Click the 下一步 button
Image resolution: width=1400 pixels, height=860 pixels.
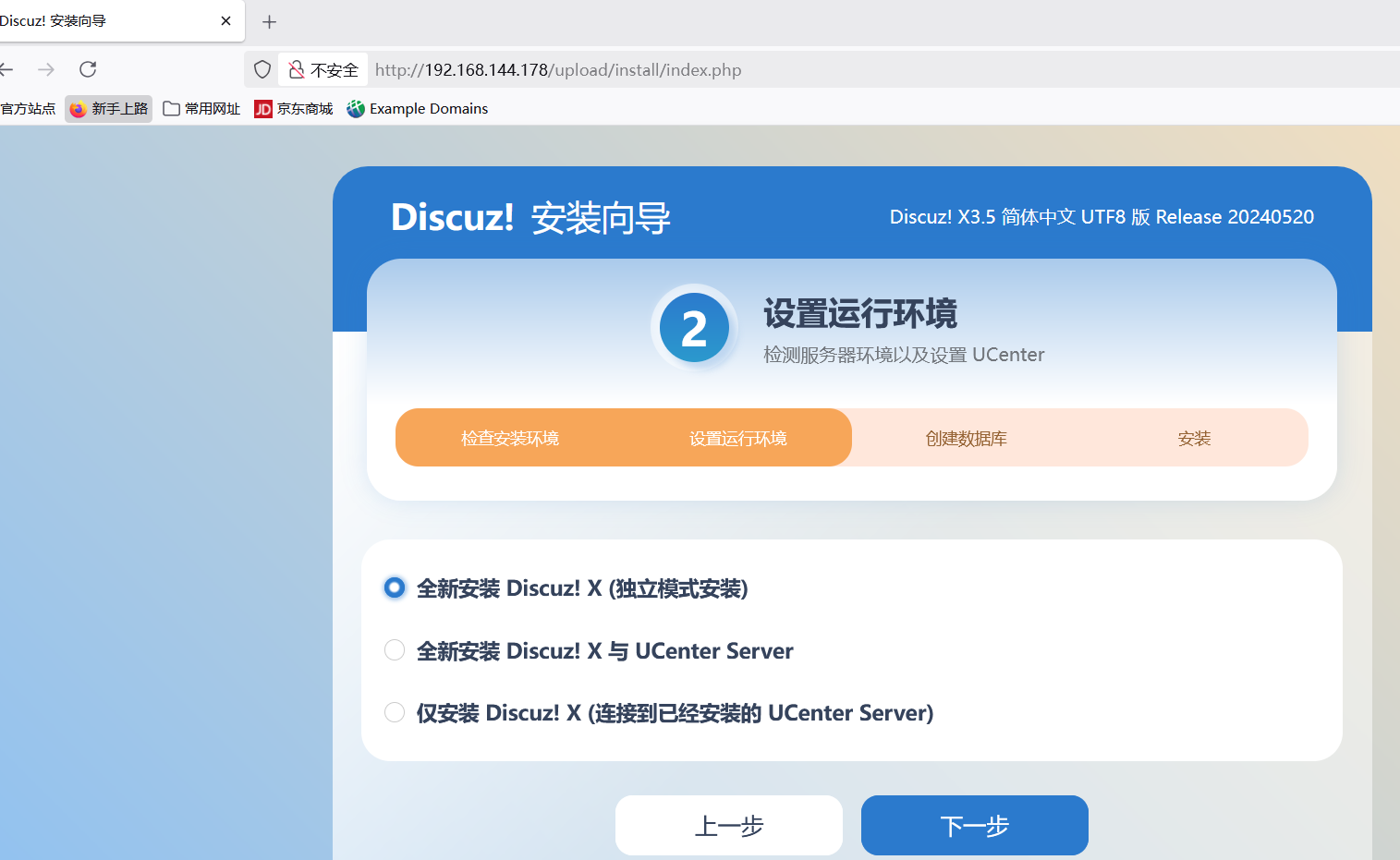tap(975, 825)
